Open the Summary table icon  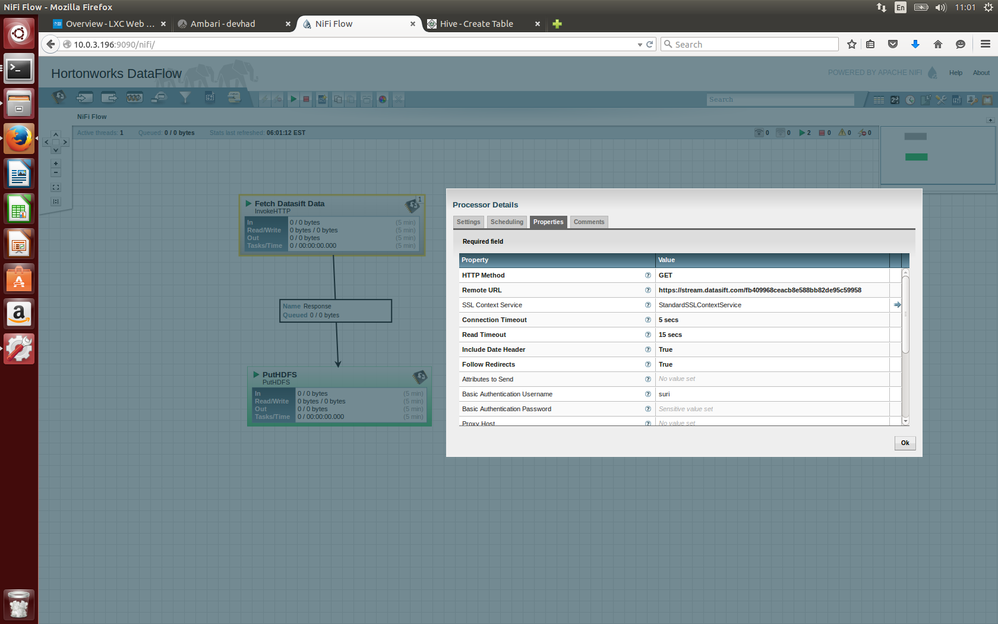[878, 100]
